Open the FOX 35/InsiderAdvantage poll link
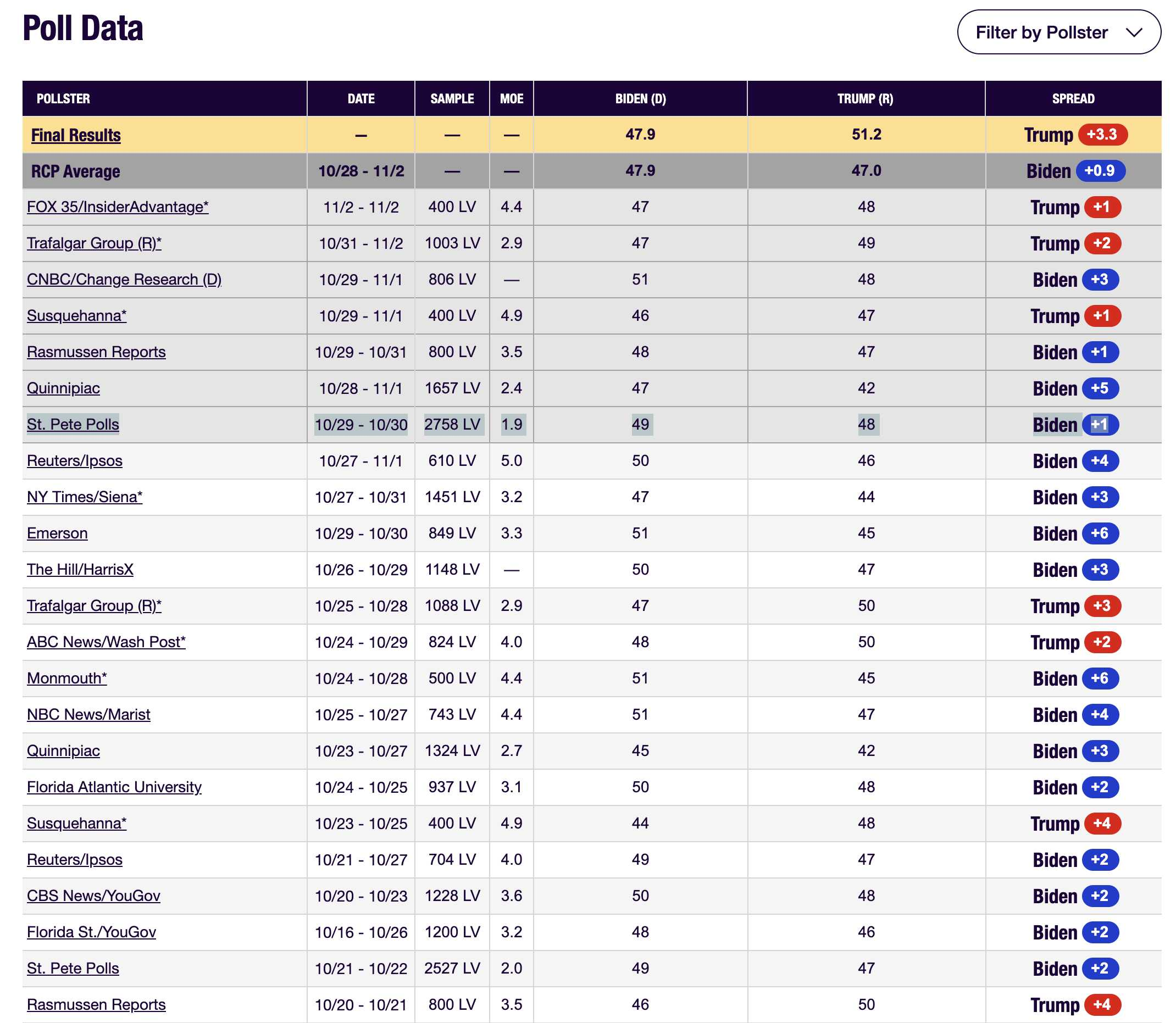Image resolution: width=1176 pixels, height=1023 pixels. [x=118, y=207]
